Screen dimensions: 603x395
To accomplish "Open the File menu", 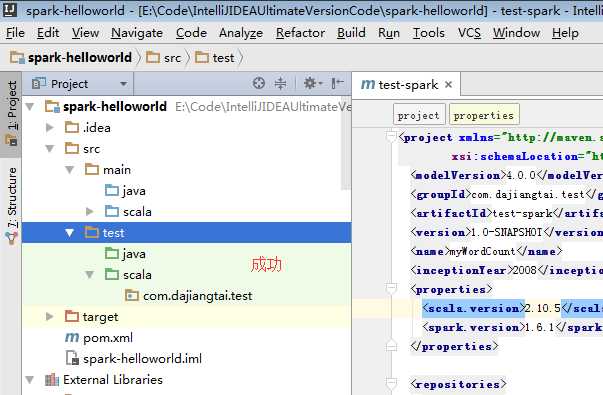I will point(15,33).
